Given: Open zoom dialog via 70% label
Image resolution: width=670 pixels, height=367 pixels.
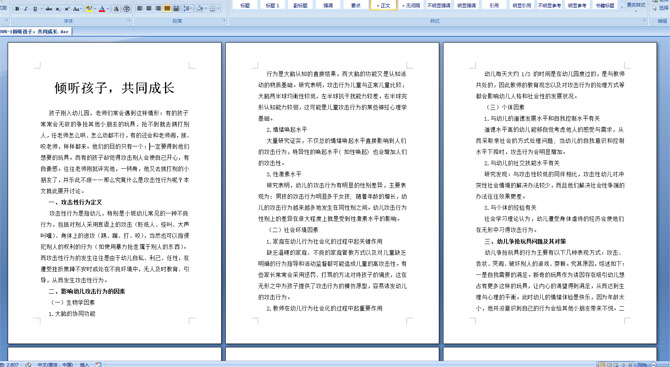Looking at the screenshot, I should tap(642, 364).
